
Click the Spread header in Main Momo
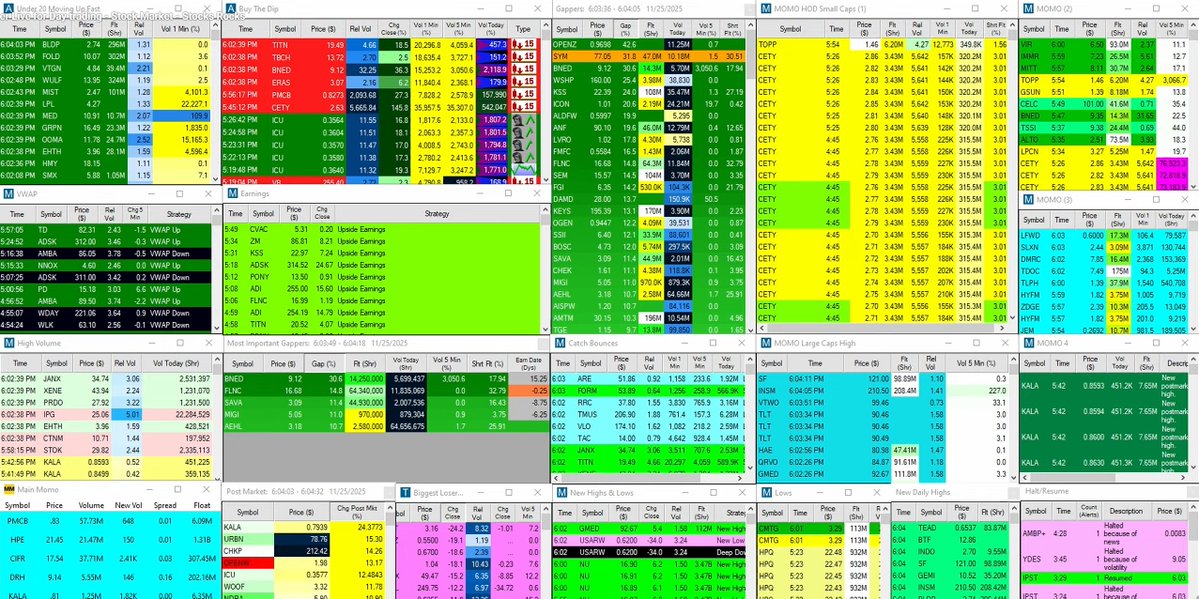pos(165,505)
